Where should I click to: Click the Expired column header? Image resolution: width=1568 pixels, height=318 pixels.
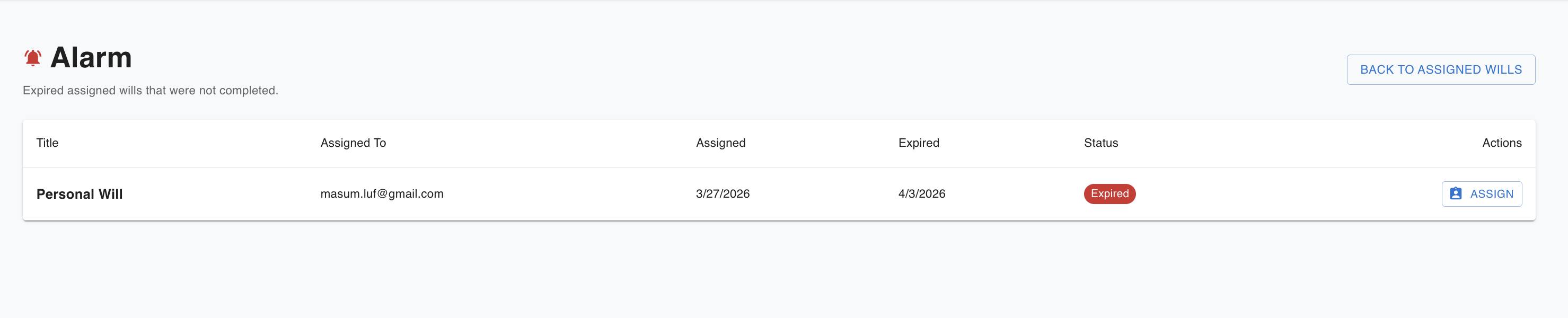[x=919, y=143]
